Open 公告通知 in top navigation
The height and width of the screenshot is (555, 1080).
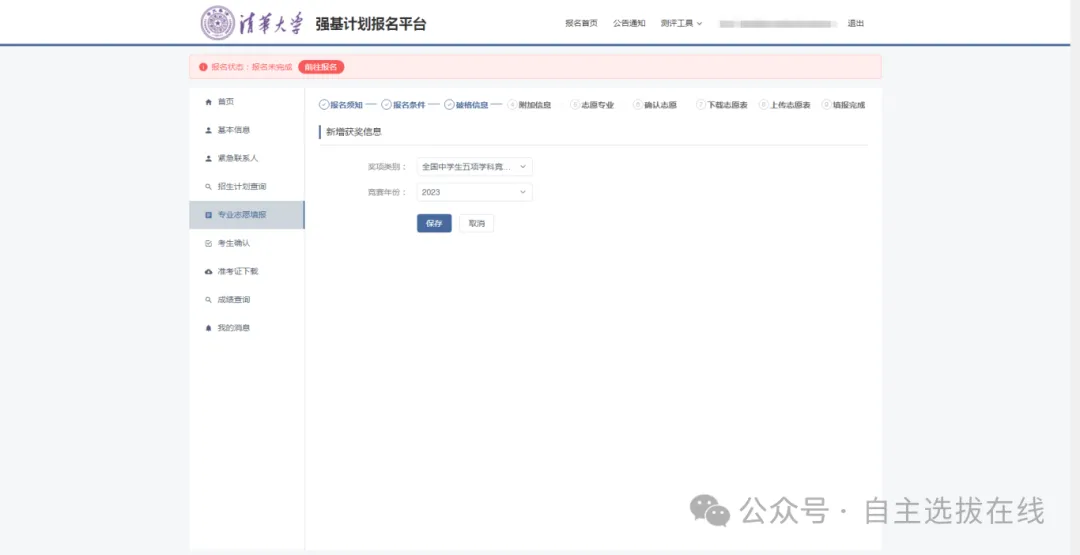(x=629, y=23)
